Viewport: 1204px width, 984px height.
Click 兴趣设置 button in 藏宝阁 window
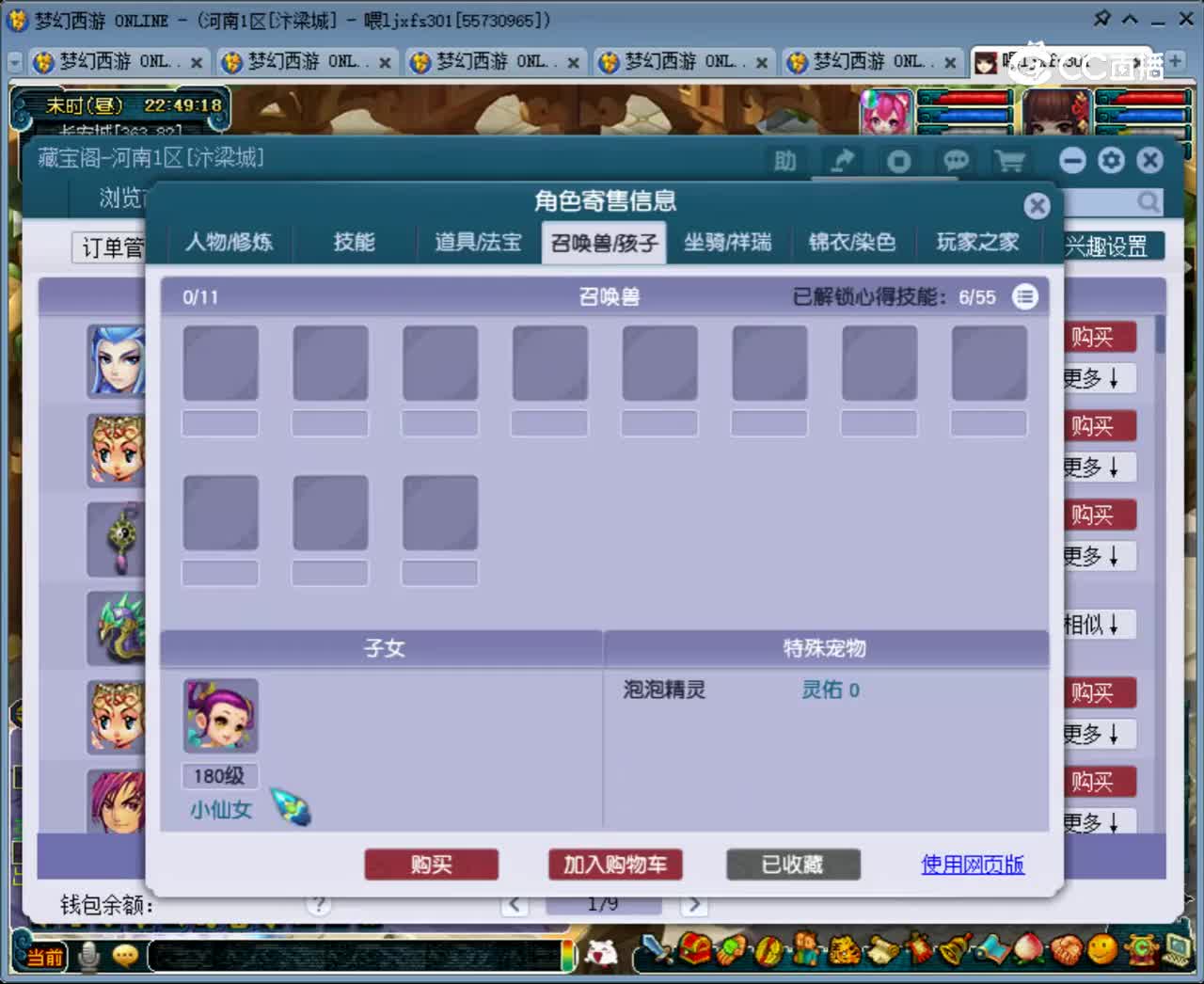pos(1114,246)
